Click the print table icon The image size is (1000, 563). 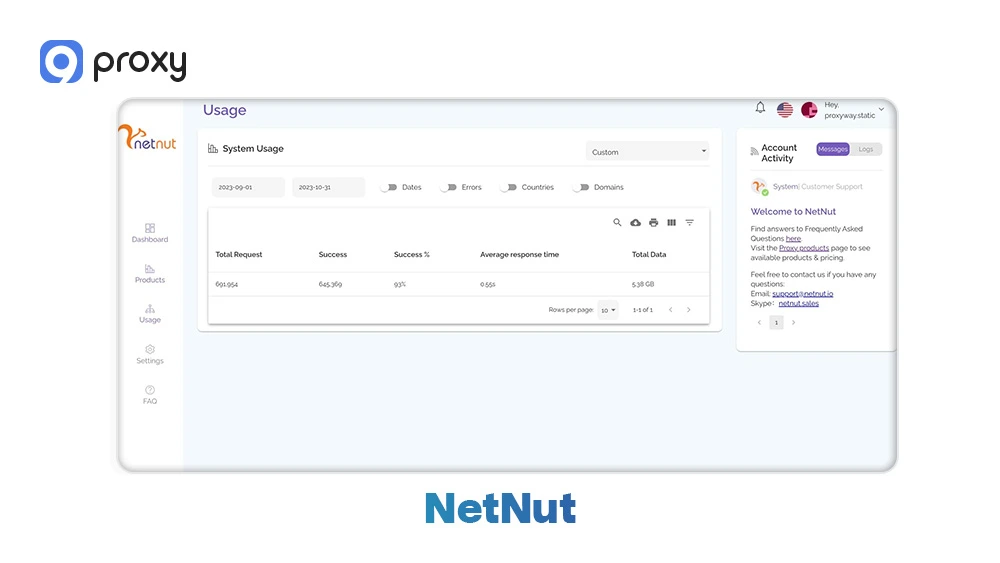point(654,223)
